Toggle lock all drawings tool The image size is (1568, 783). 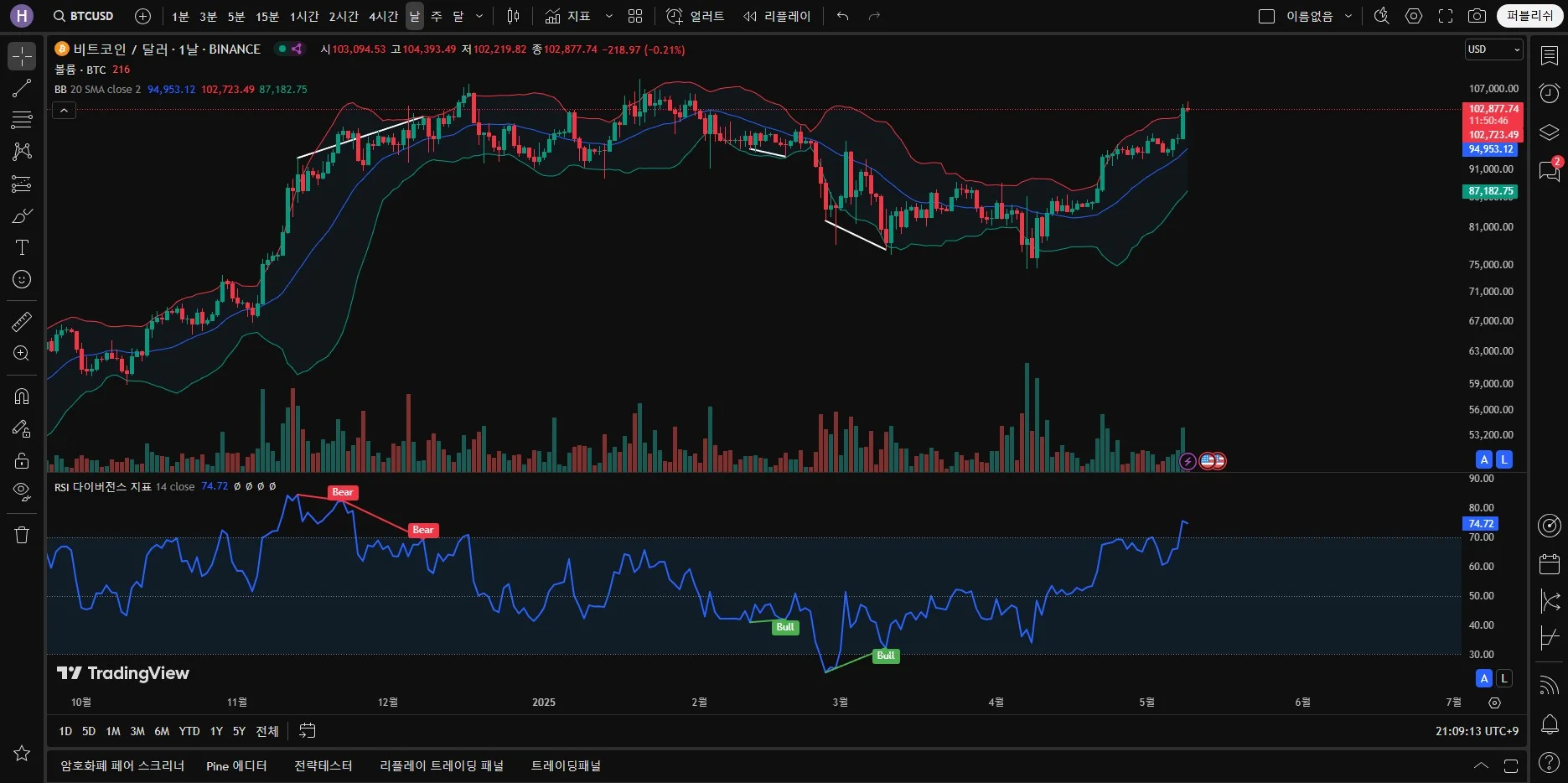click(x=22, y=460)
